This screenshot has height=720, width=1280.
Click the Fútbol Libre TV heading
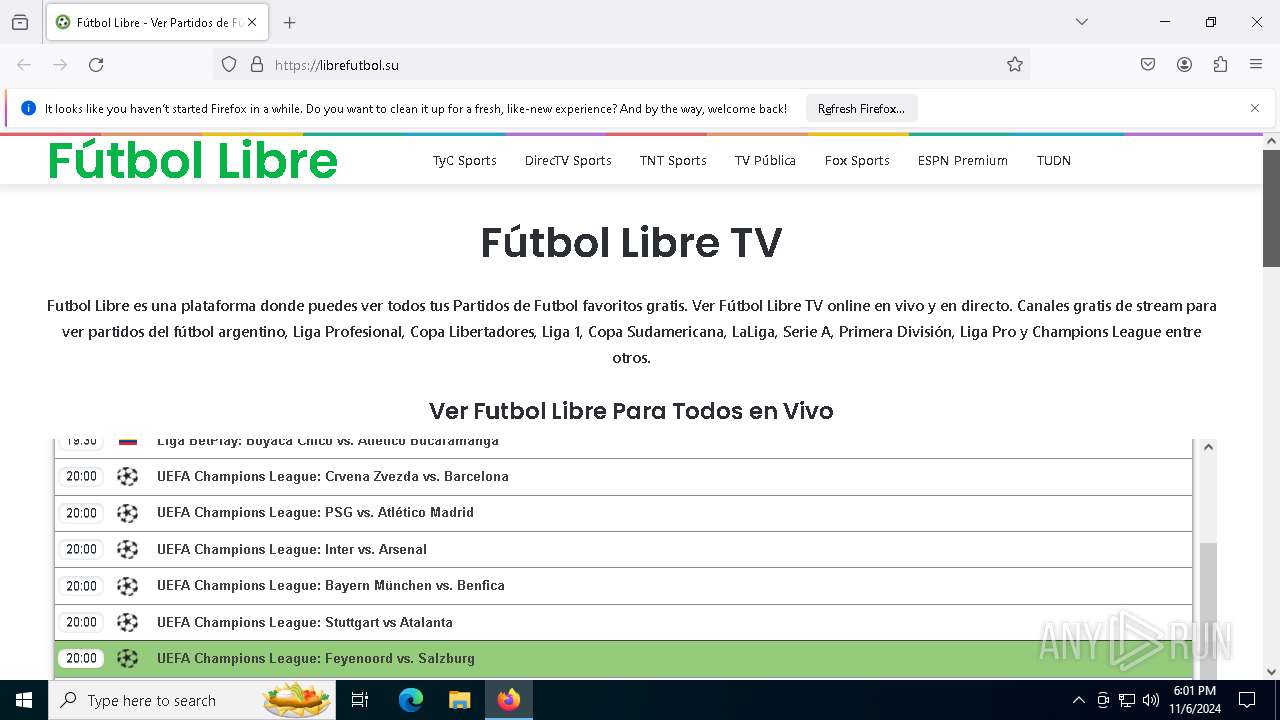pyautogui.click(x=631, y=242)
